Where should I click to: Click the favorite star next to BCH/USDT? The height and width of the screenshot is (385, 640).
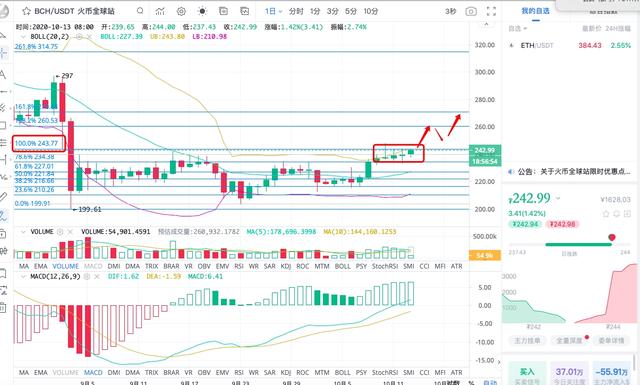pos(27,11)
